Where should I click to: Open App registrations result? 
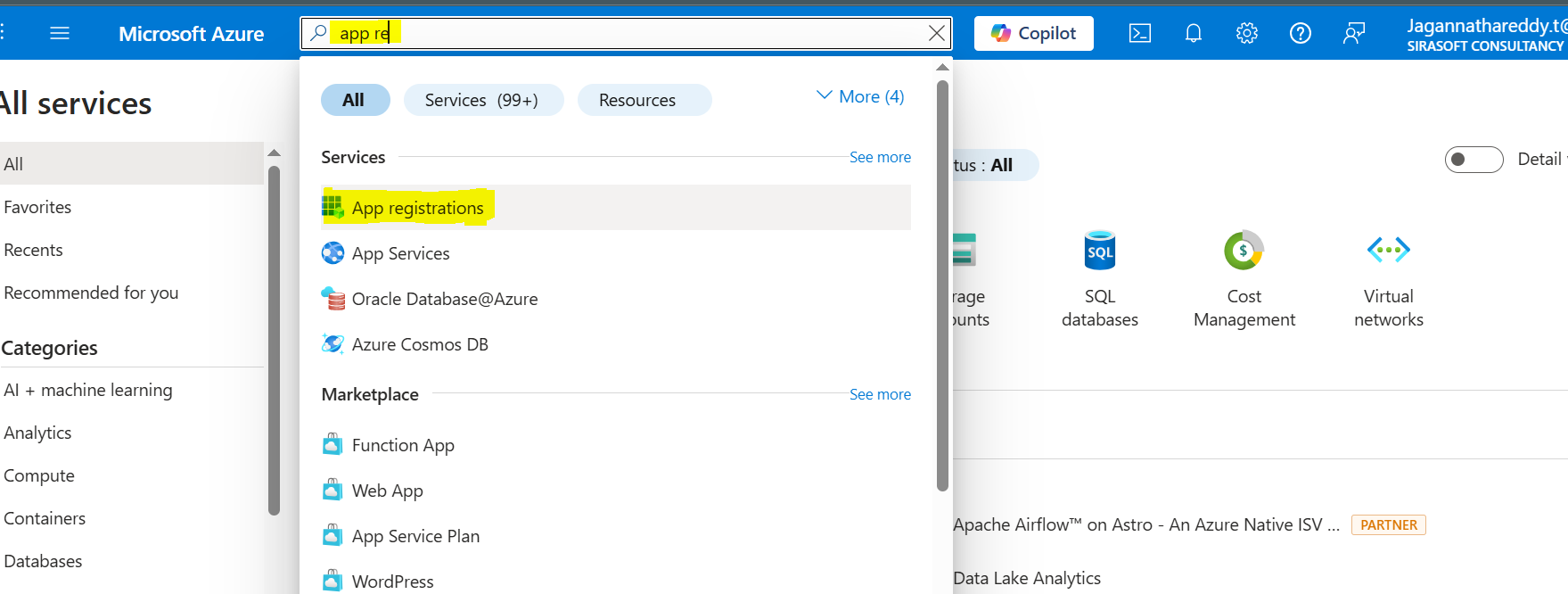[x=615, y=208]
